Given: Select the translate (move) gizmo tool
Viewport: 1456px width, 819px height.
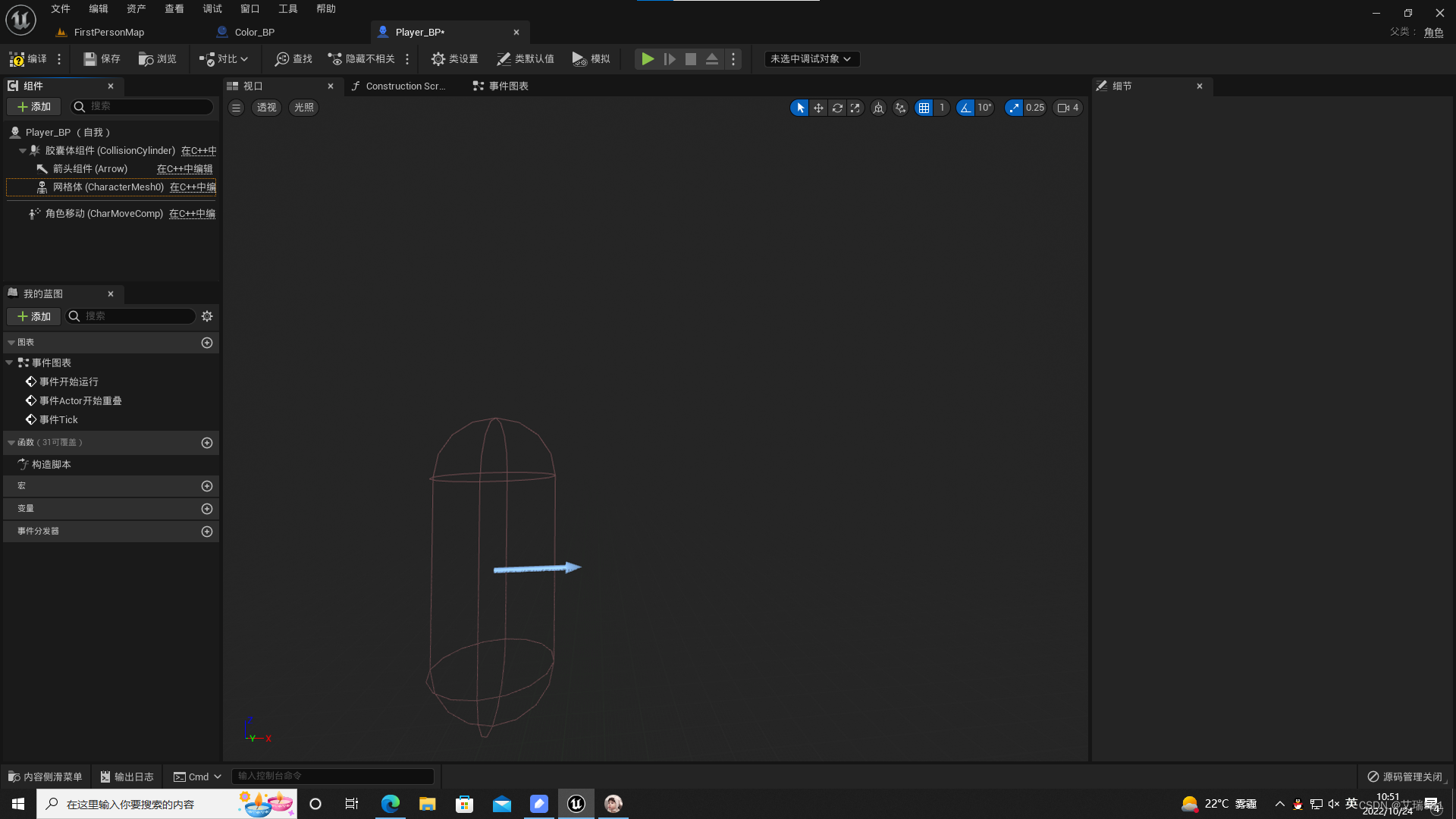Looking at the screenshot, I should click(818, 108).
